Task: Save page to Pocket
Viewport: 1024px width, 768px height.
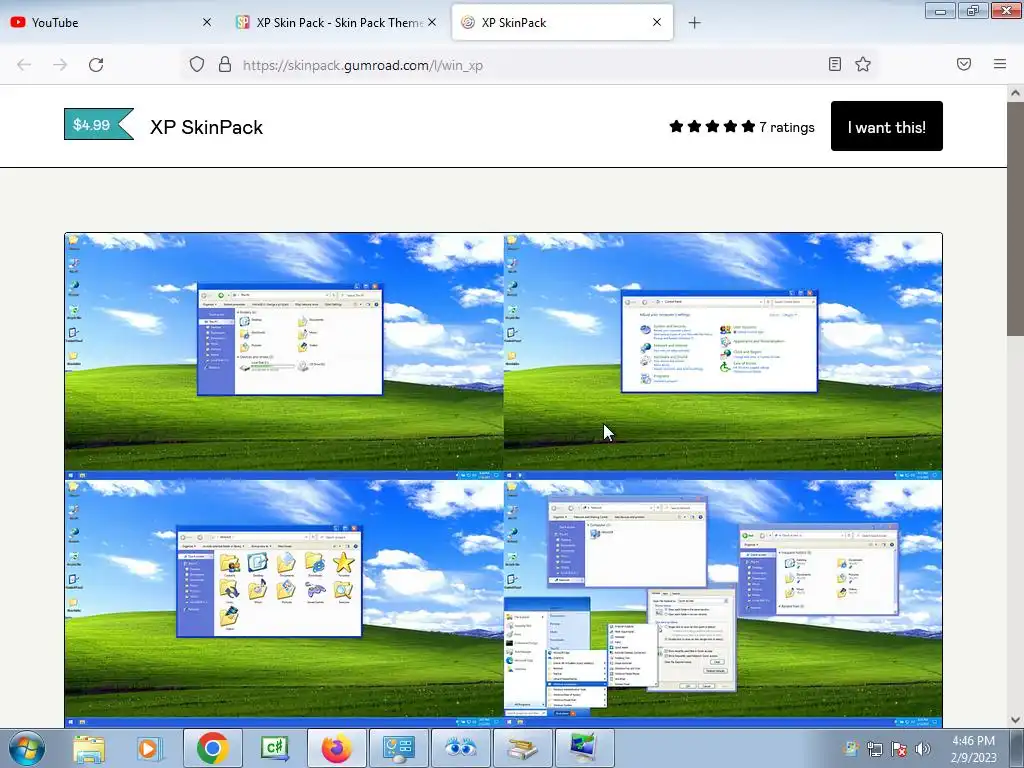Action: (964, 64)
